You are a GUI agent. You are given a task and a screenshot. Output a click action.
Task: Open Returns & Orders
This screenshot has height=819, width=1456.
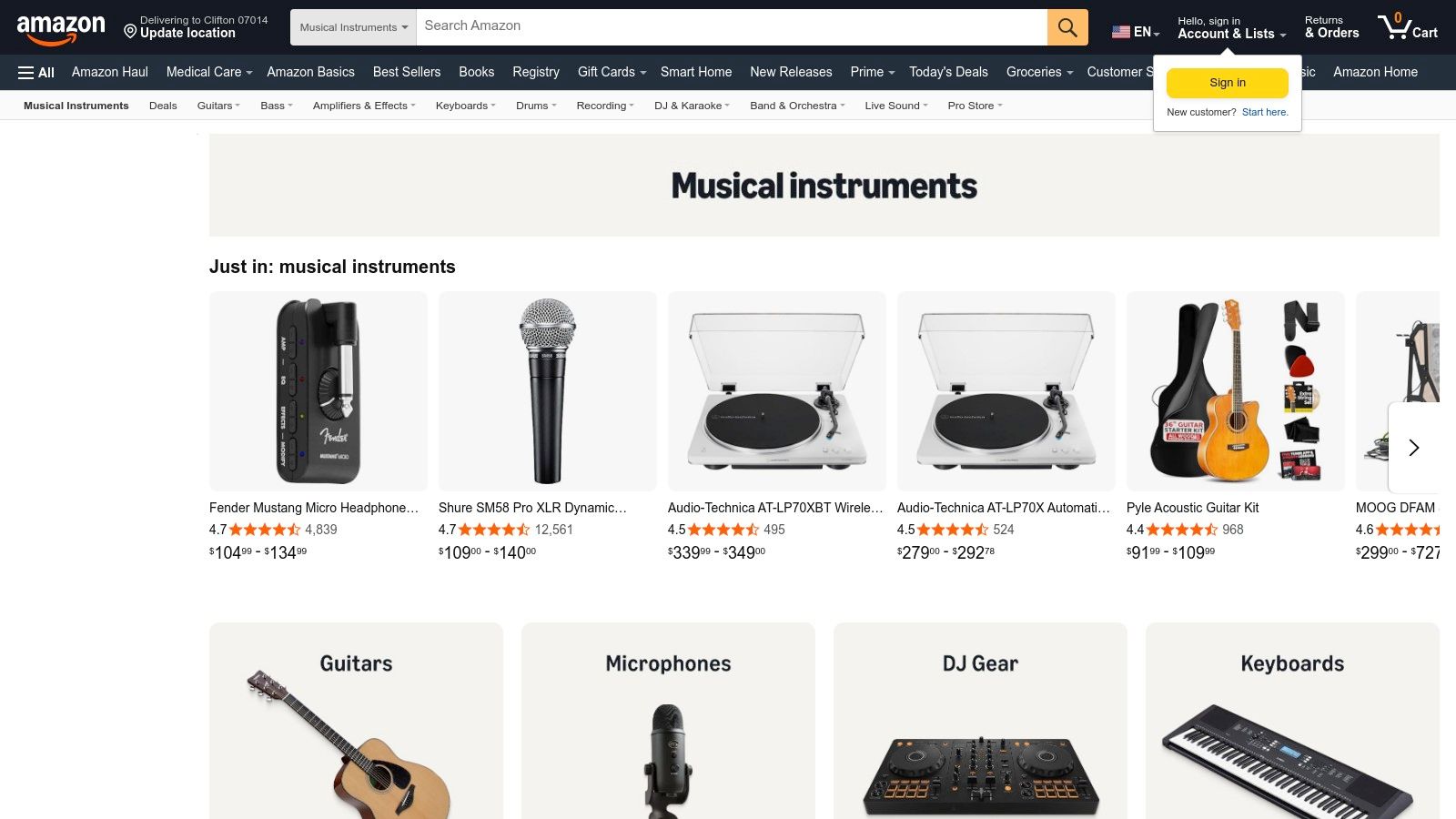(1331, 26)
